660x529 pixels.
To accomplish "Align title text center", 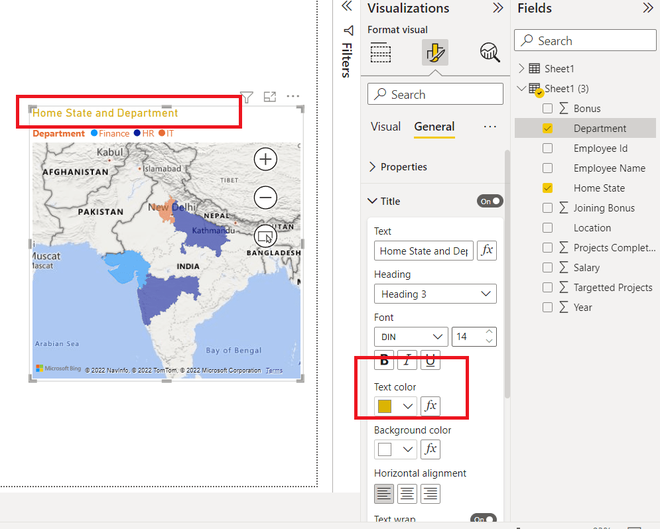I will click(407, 493).
